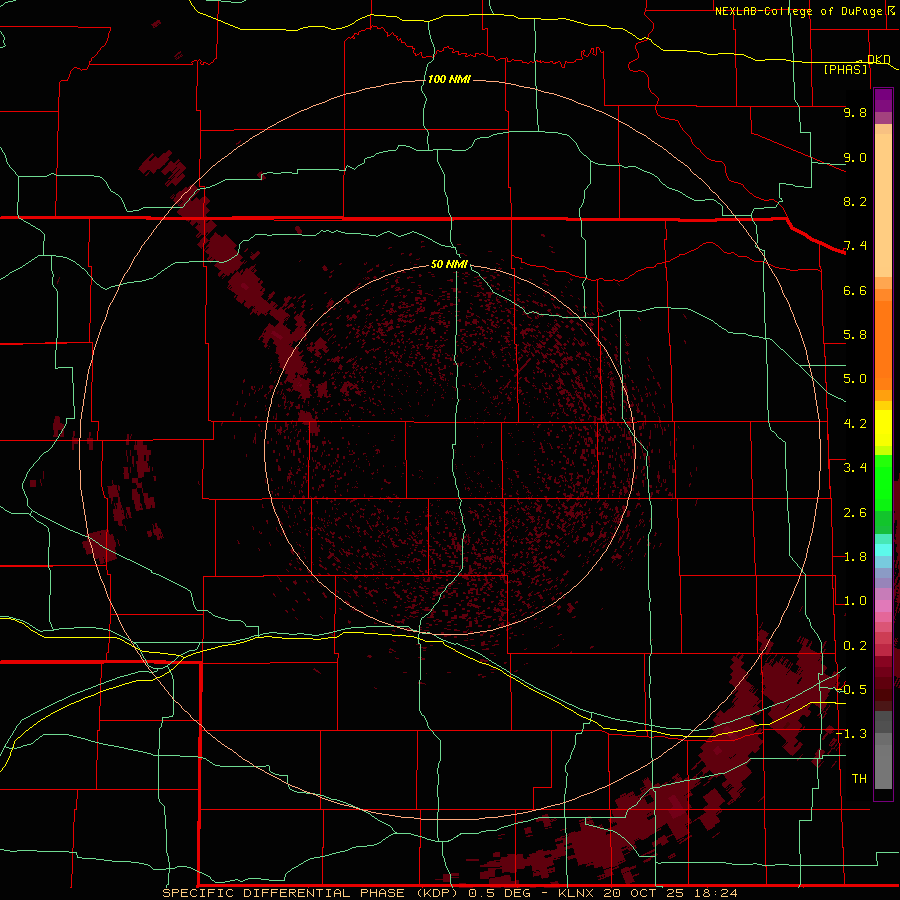Click the 5.0 value on the color scale
The width and height of the screenshot is (900, 900).
855,379
